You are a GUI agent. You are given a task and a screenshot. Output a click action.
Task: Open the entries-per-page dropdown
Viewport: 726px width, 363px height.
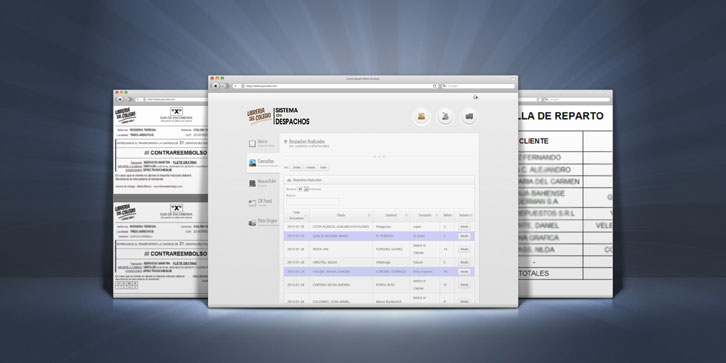click(303, 189)
